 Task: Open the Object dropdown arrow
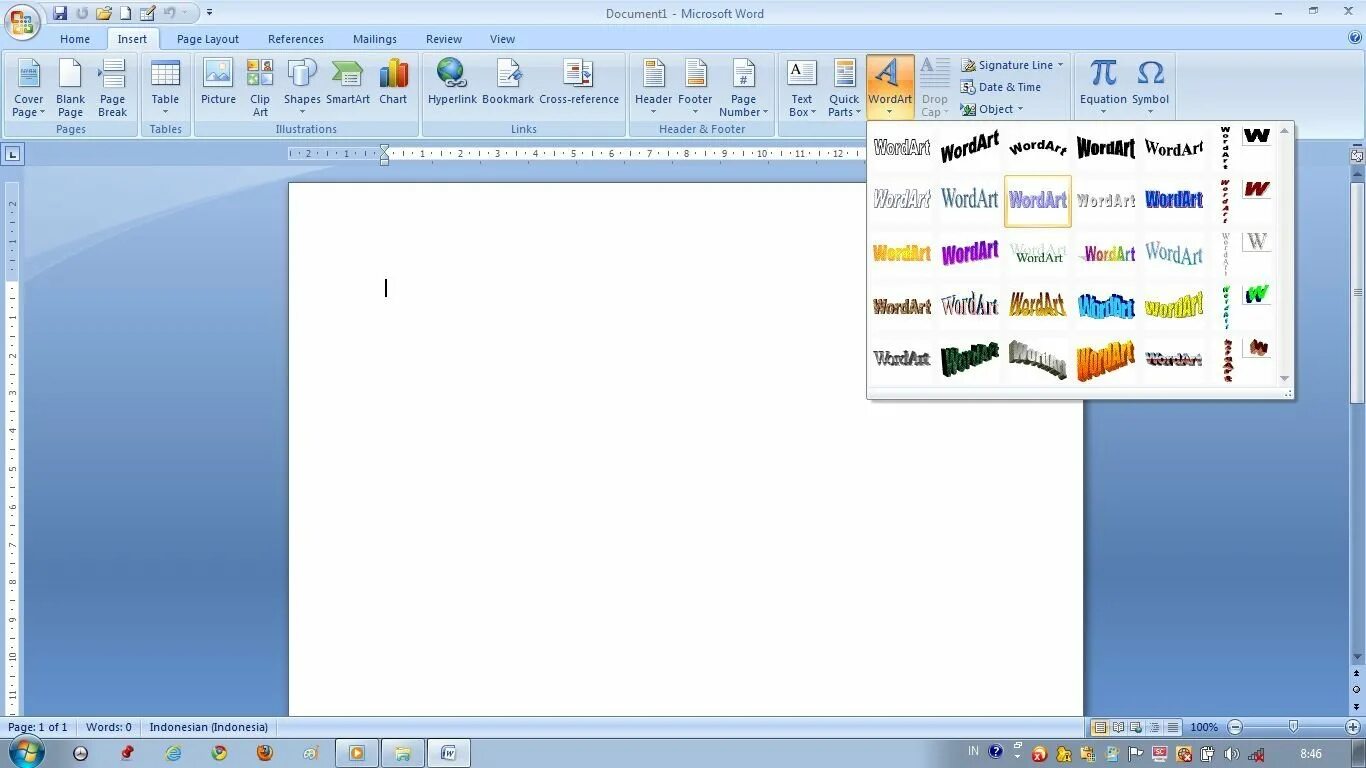1020,109
